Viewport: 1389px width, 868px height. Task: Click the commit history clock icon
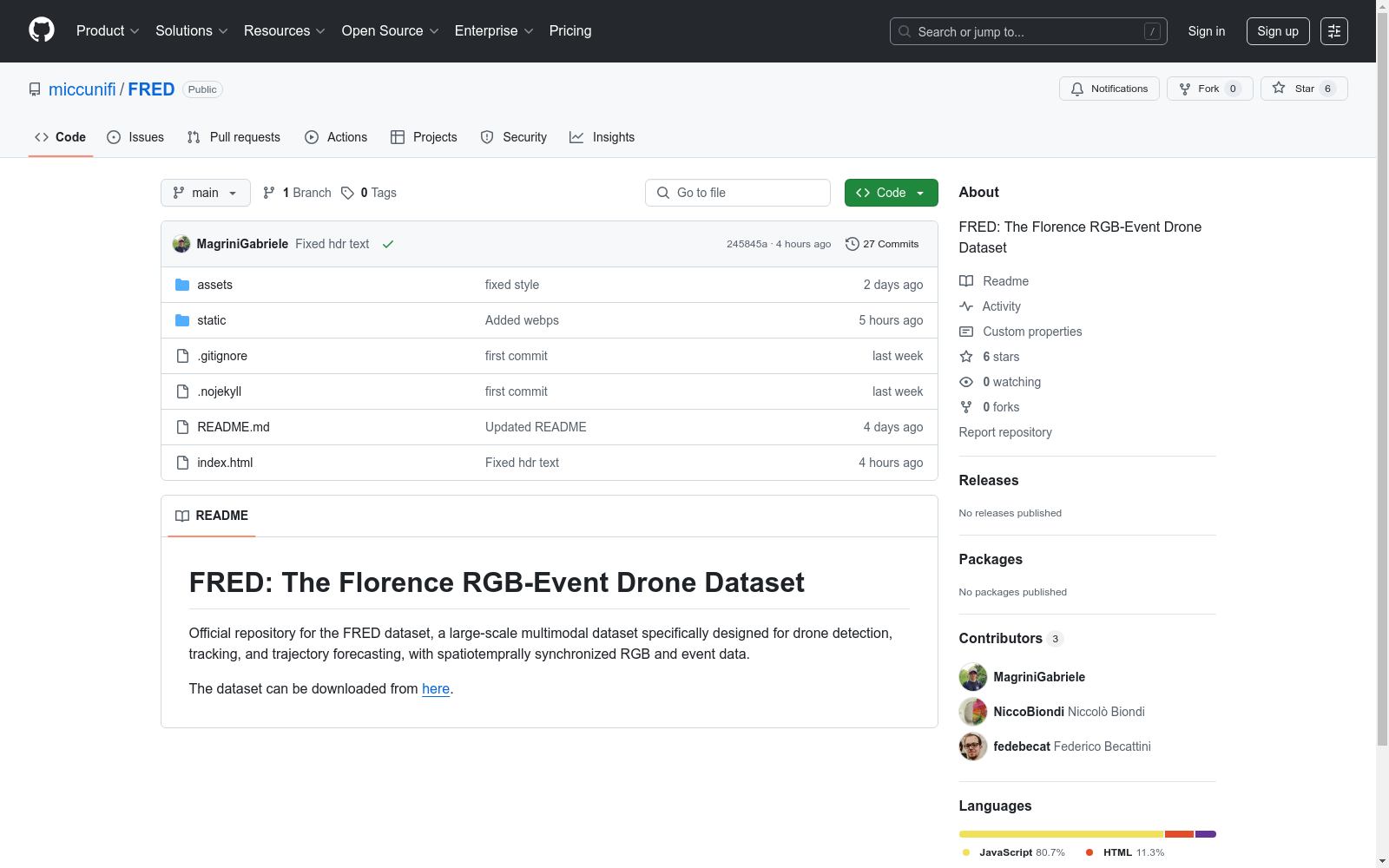click(852, 244)
